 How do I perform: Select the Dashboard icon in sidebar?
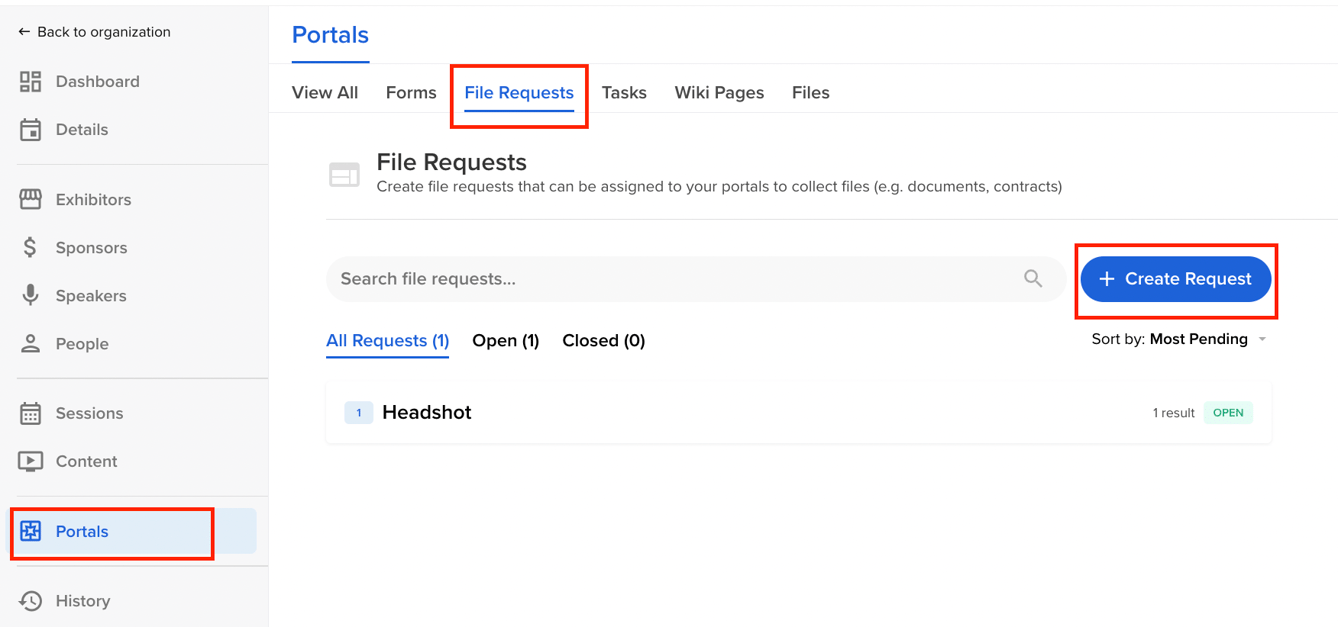(30, 81)
